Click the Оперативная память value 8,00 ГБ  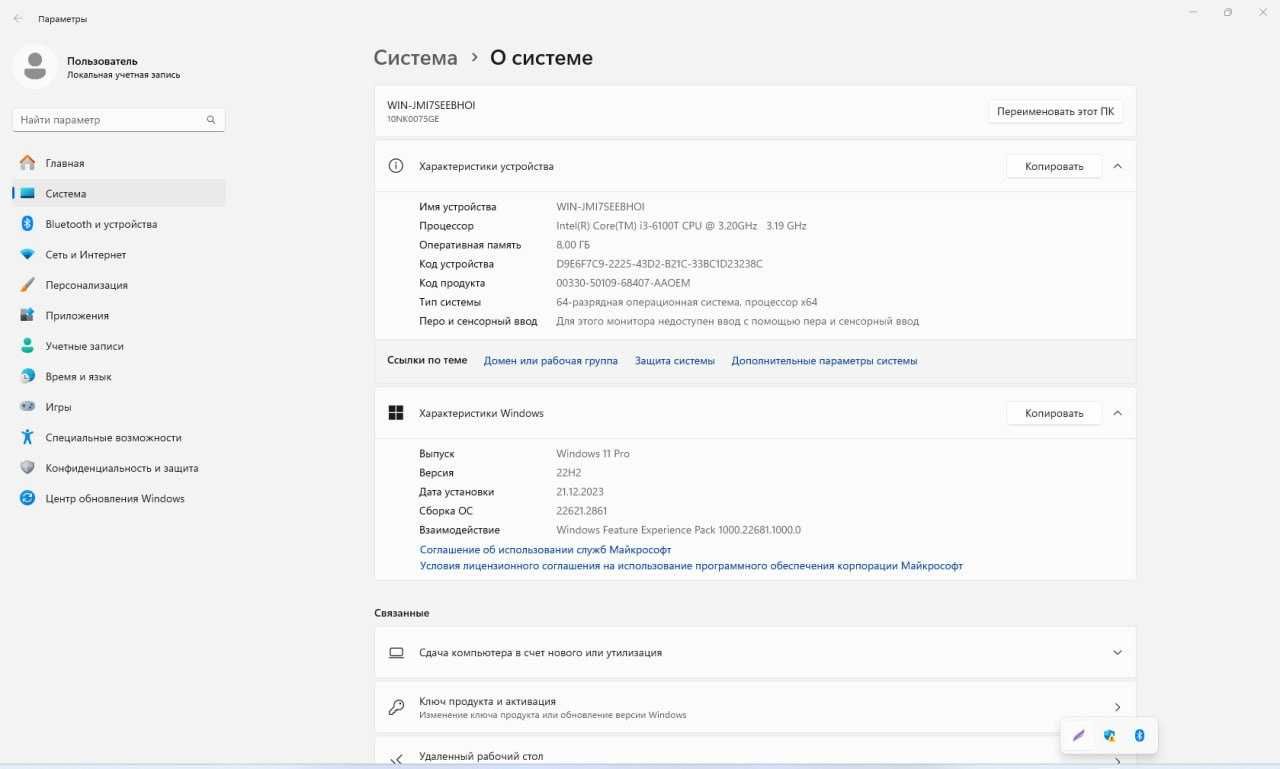[573, 245]
